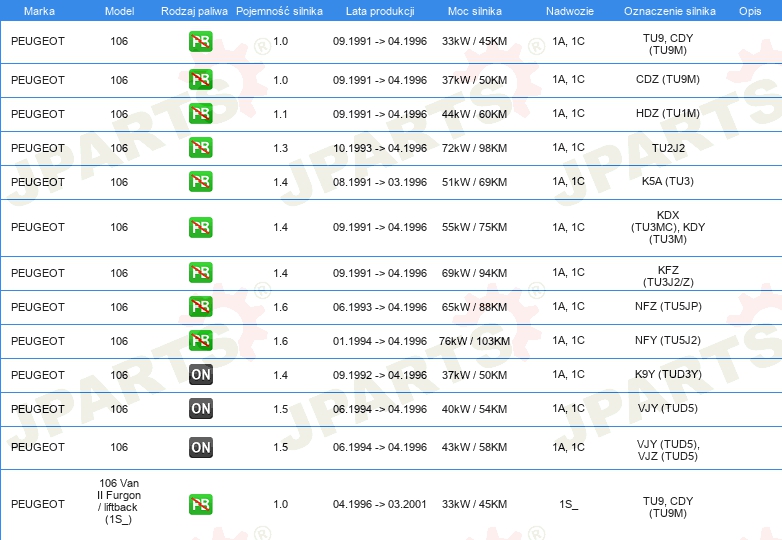The image size is (782, 540).
Task: Click the Nadwozie column header
Action: point(570,11)
